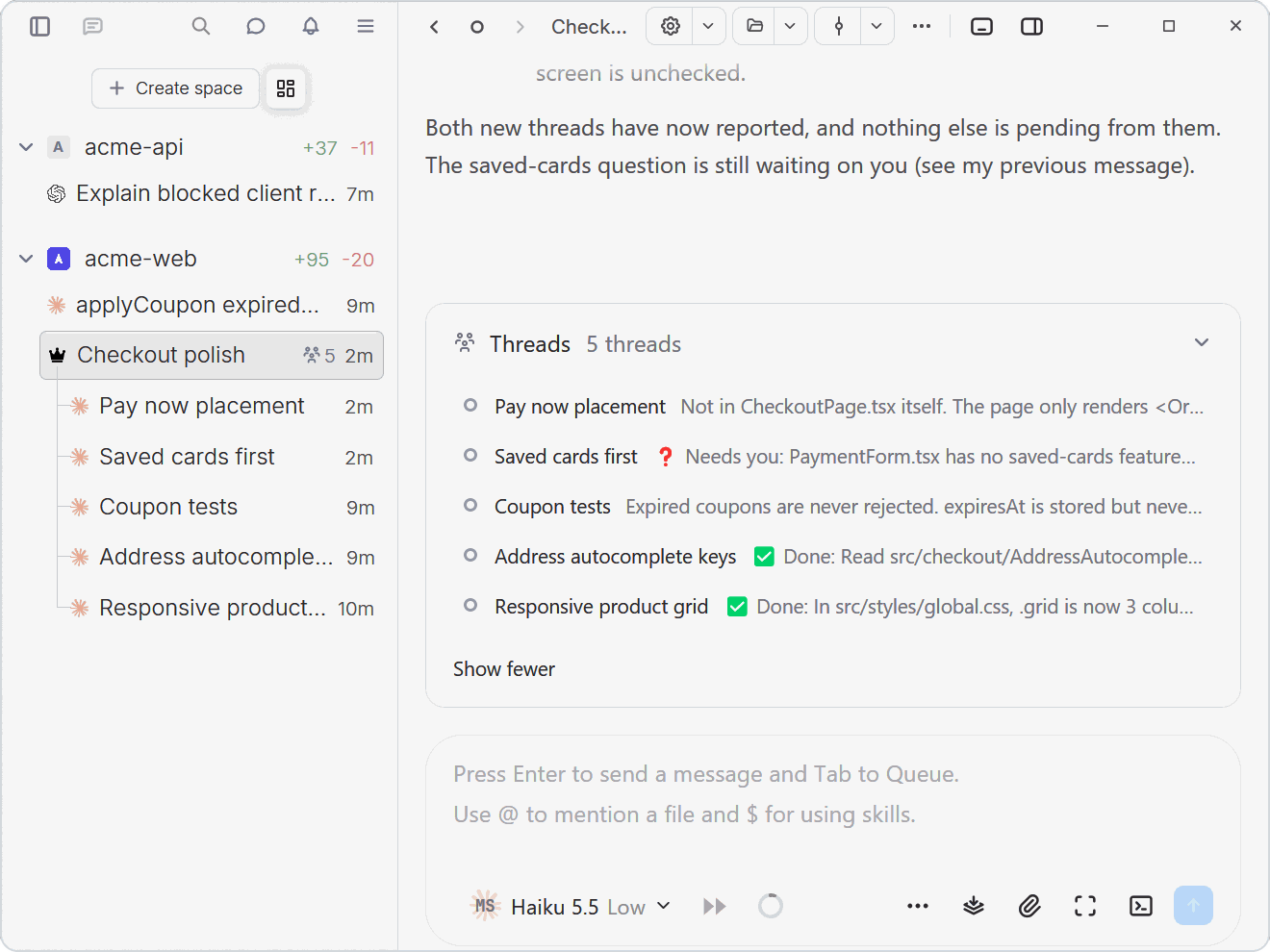Toggle the left sidebar panel icon

tap(40, 26)
